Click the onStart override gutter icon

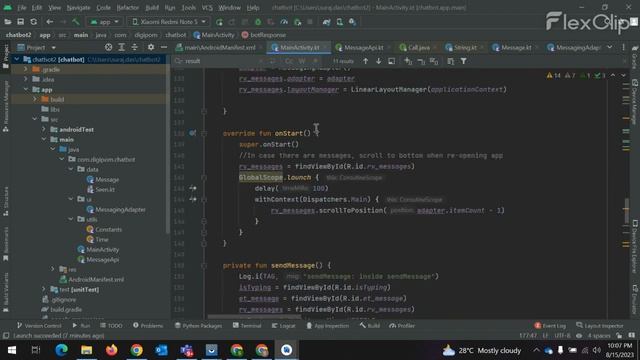tap(193, 133)
